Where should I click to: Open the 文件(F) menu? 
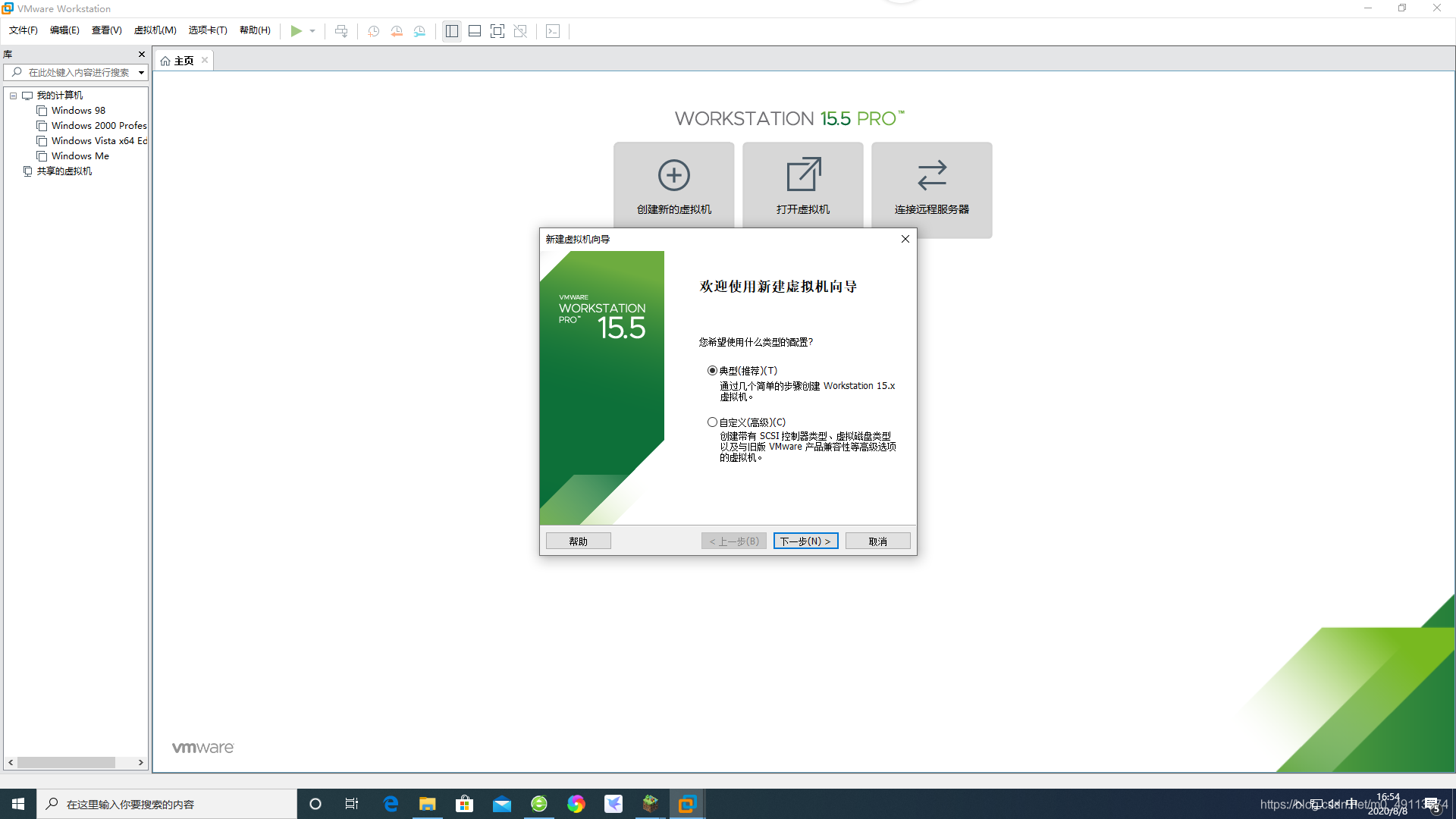[24, 30]
